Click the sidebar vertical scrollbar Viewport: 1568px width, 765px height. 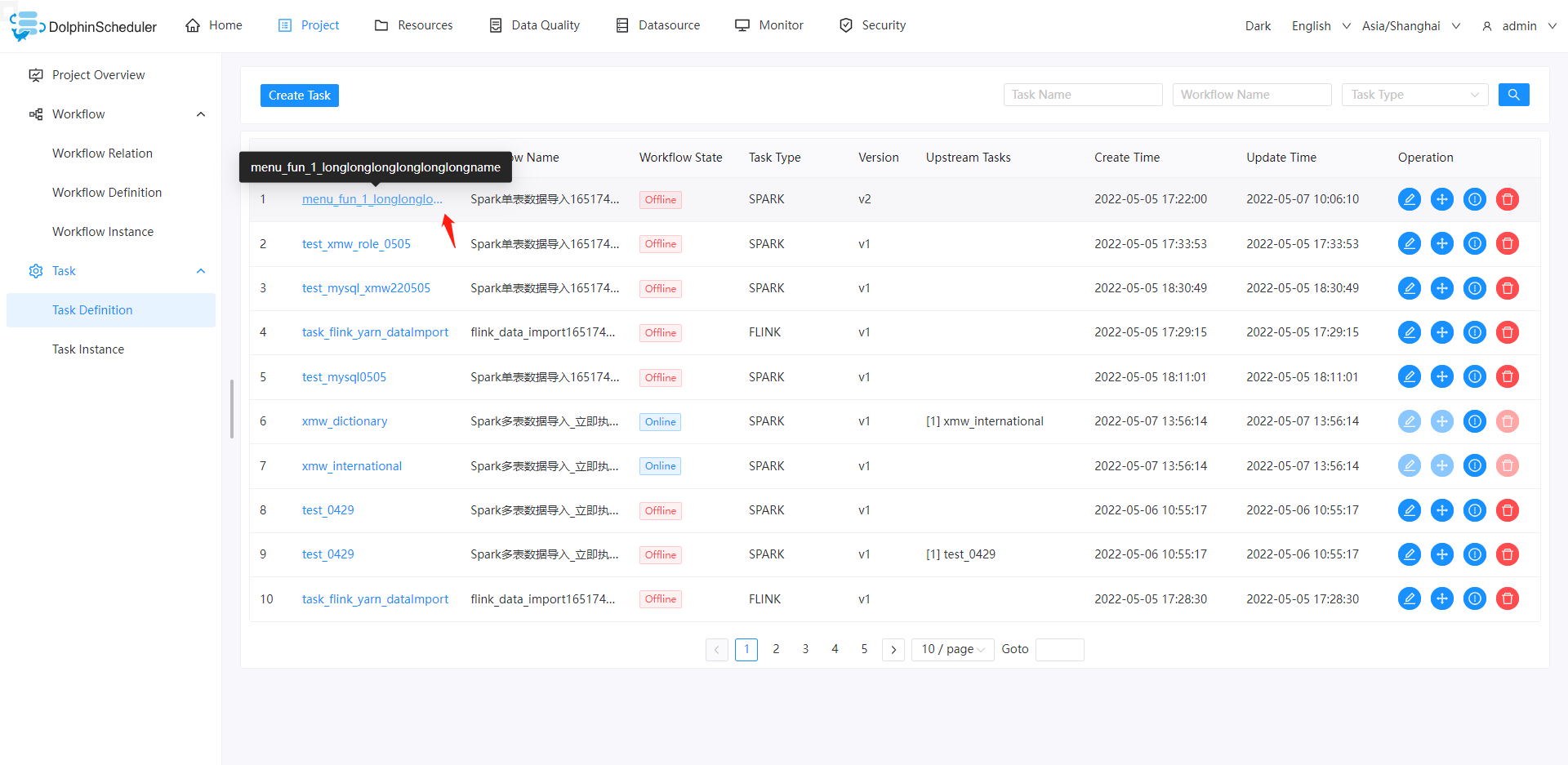click(232, 409)
